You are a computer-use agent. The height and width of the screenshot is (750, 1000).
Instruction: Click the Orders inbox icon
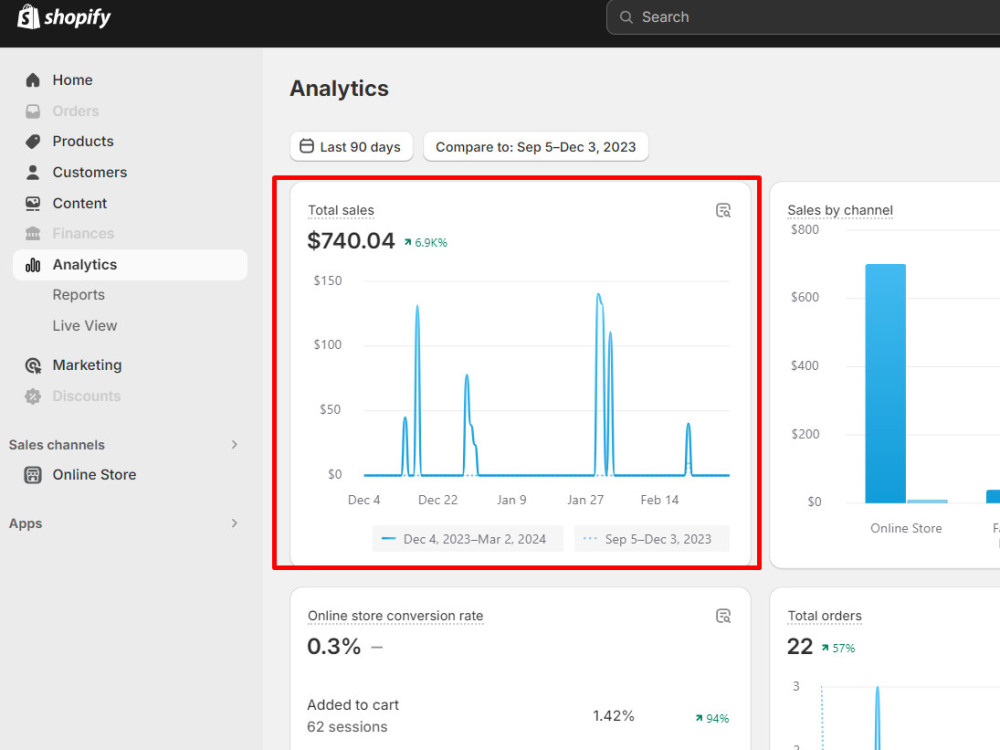(33, 111)
